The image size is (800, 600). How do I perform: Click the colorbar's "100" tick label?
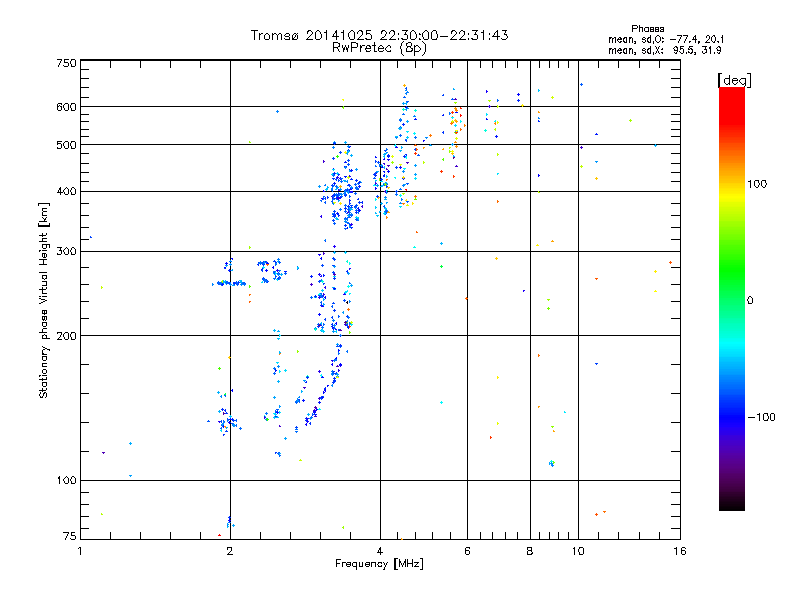[x=757, y=184]
